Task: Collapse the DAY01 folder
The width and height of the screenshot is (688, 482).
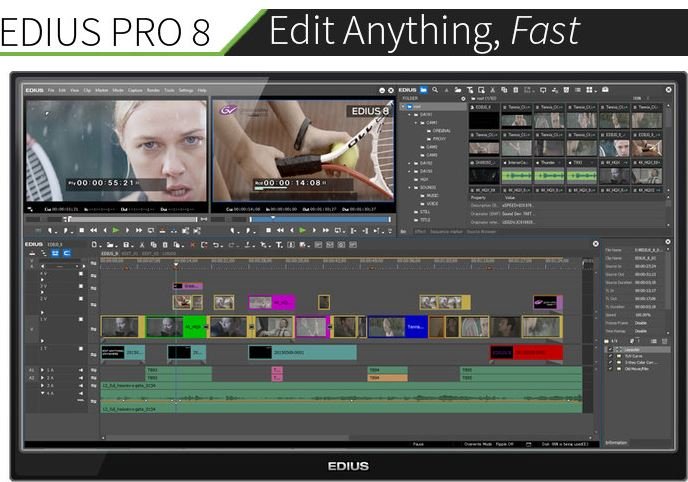Action: point(410,115)
